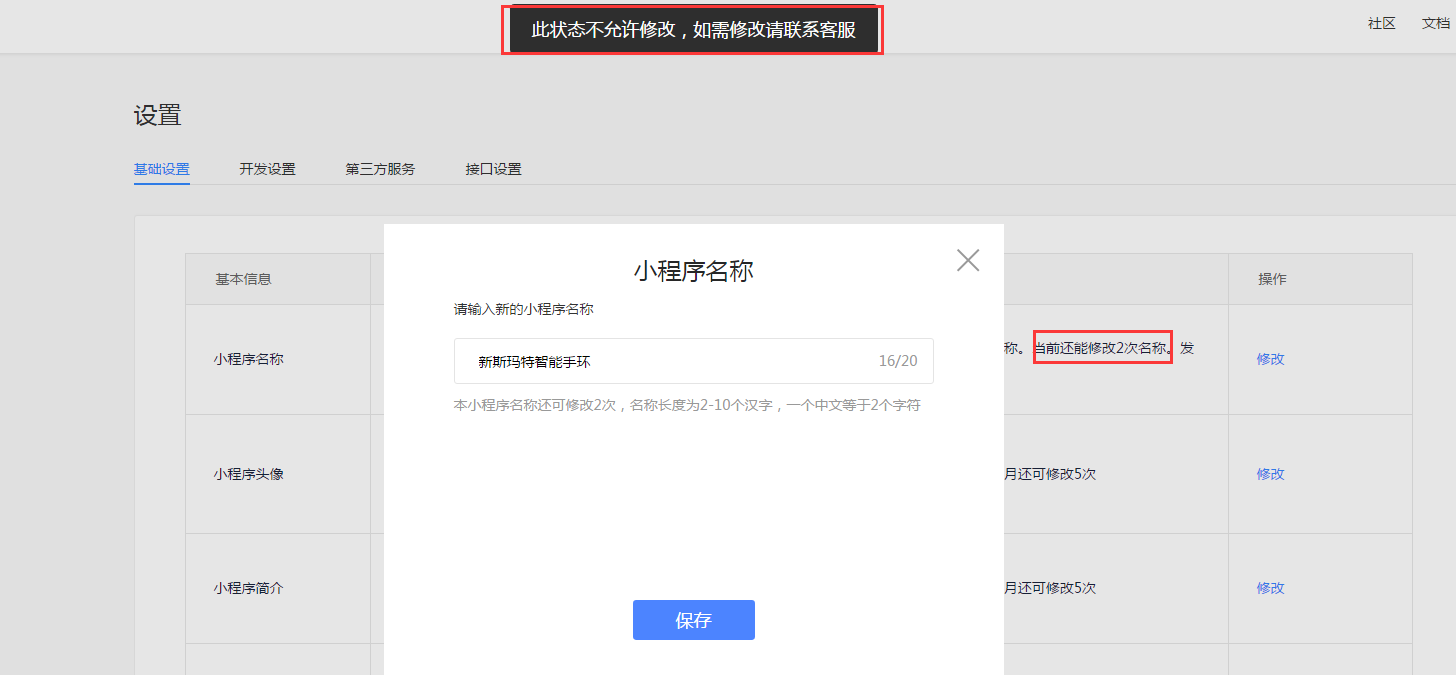Close the 小程序名称 dialog with the X icon

point(967,260)
